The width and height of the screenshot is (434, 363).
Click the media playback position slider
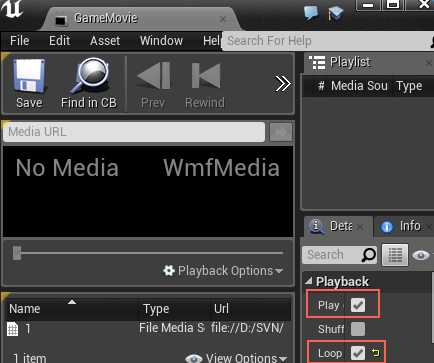click(x=149, y=253)
